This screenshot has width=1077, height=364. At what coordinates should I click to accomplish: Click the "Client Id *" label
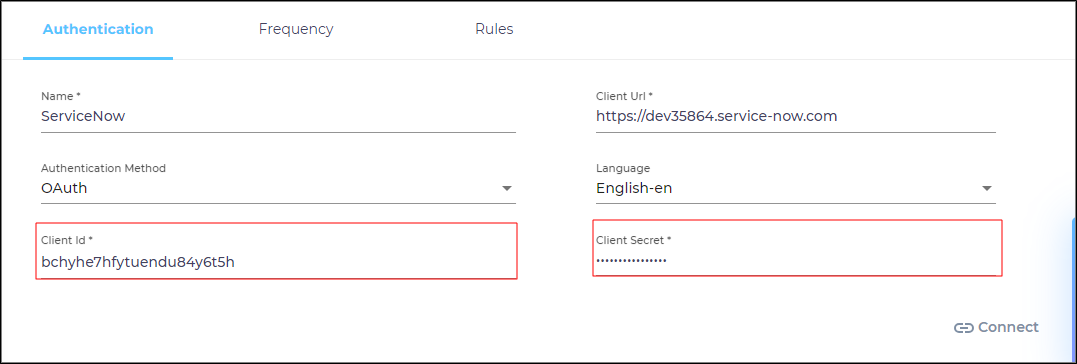[x=67, y=240]
